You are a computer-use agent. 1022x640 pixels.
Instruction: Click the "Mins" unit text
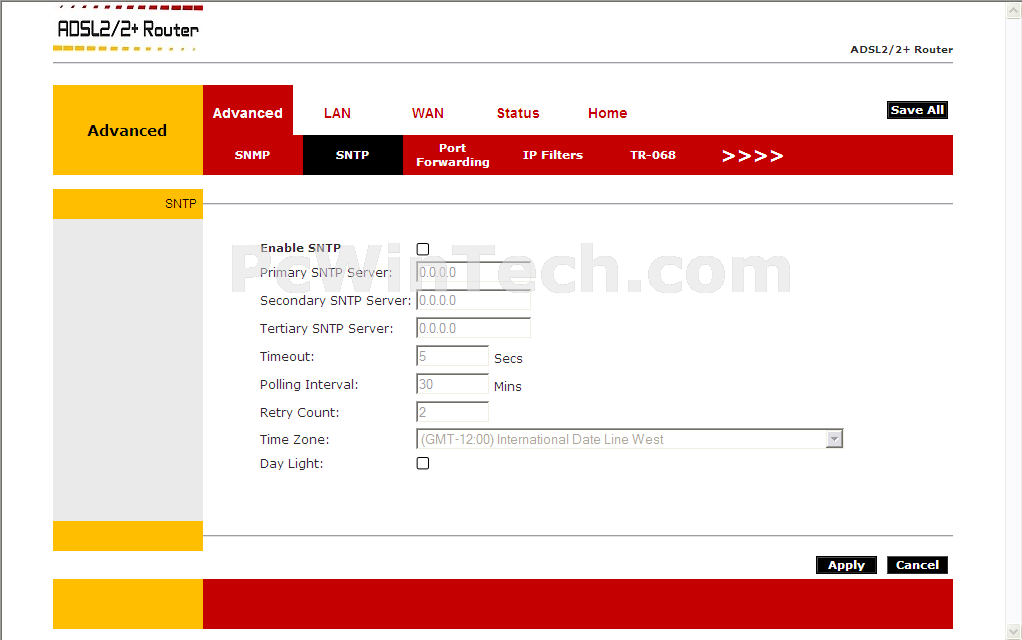508,386
